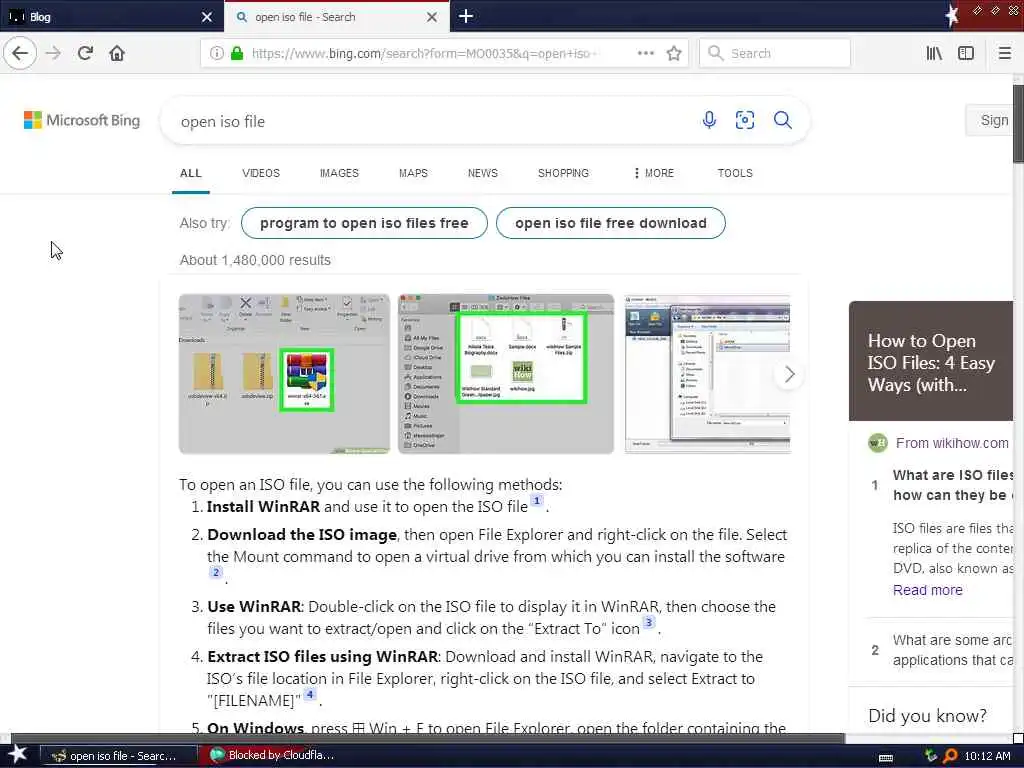Close the open iso file Search tab
This screenshot has width=1024, height=768.
tap(432, 17)
